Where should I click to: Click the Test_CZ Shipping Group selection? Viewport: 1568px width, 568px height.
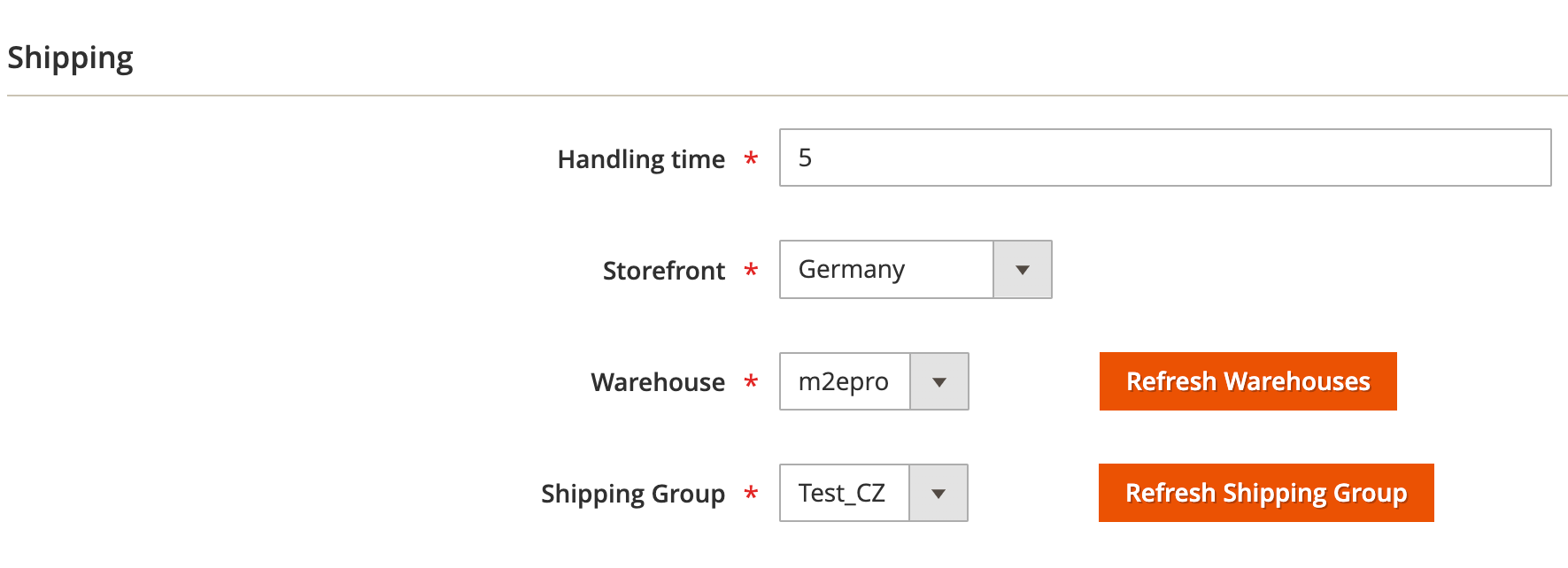[842, 493]
